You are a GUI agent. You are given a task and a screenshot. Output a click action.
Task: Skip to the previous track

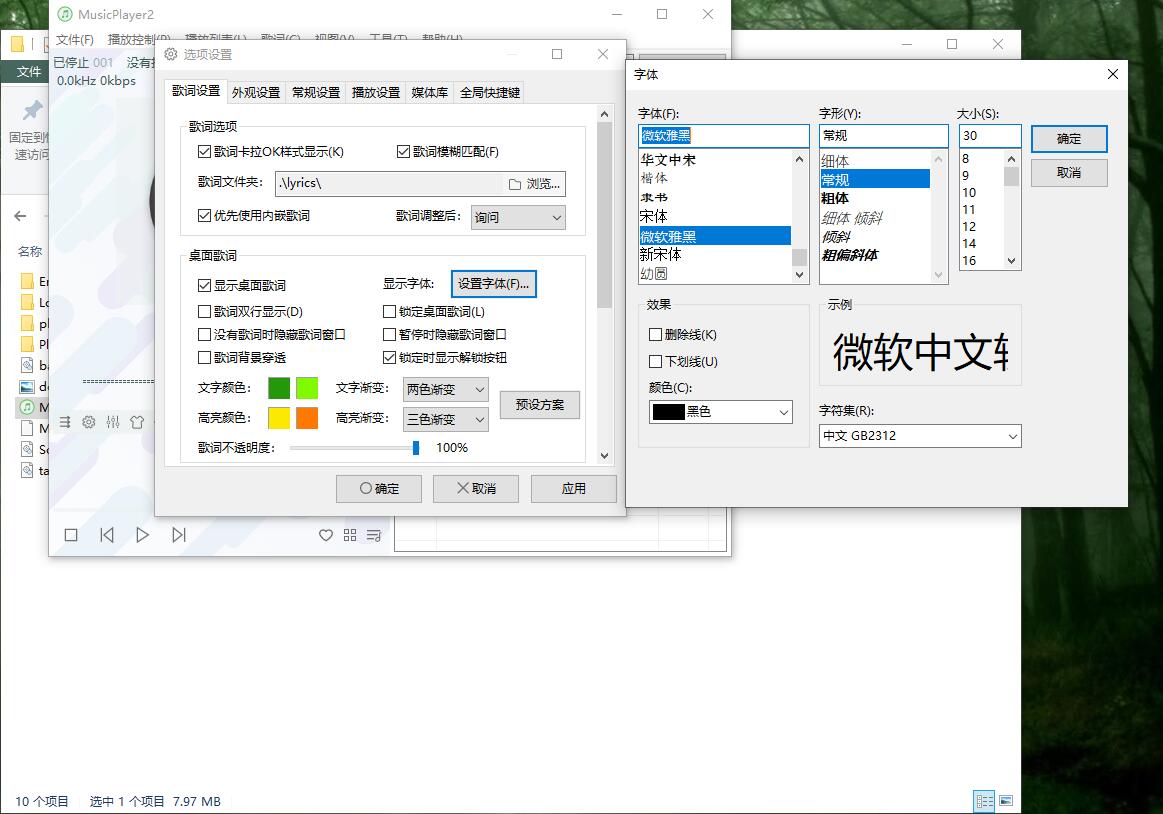[x=107, y=535]
